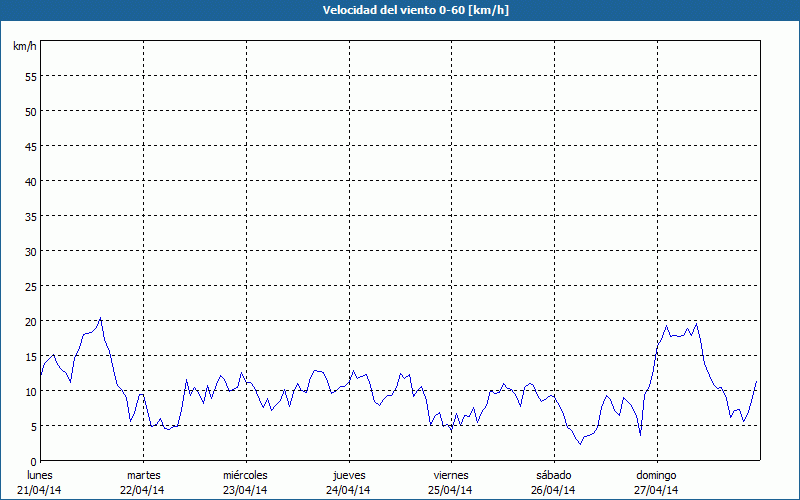Click the 24/04/14 date label
This screenshot has height=500, width=800.
[349, 489]
